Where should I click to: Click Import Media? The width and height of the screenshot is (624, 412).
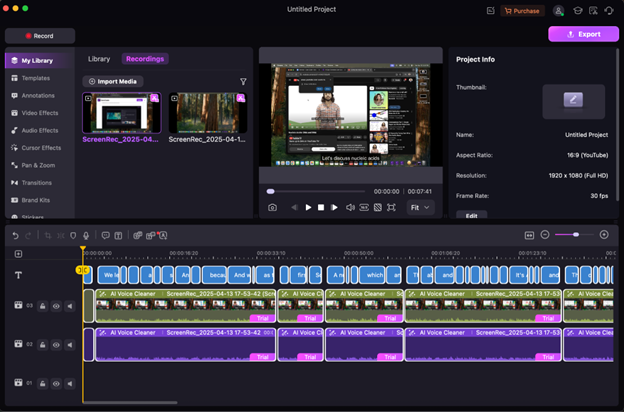click(x=113, y=82)
